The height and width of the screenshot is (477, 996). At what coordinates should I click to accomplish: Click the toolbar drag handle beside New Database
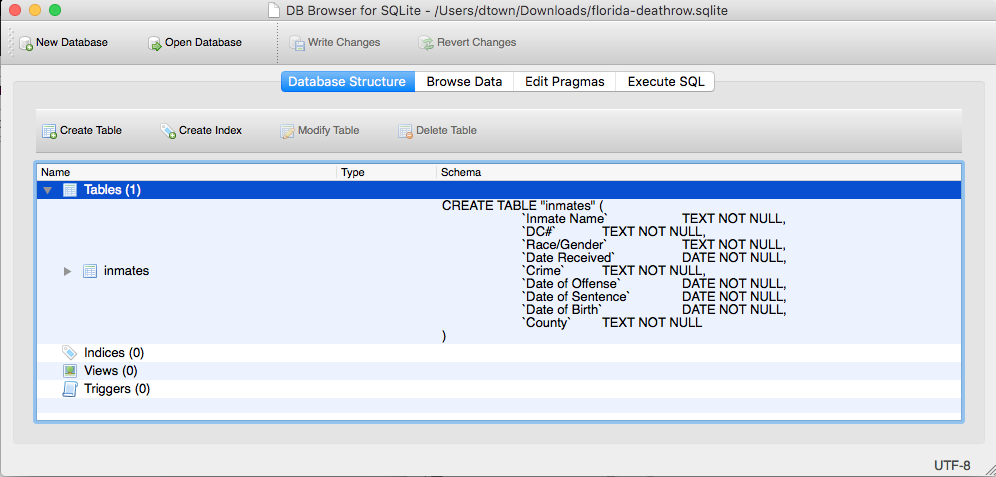[11, 43]
